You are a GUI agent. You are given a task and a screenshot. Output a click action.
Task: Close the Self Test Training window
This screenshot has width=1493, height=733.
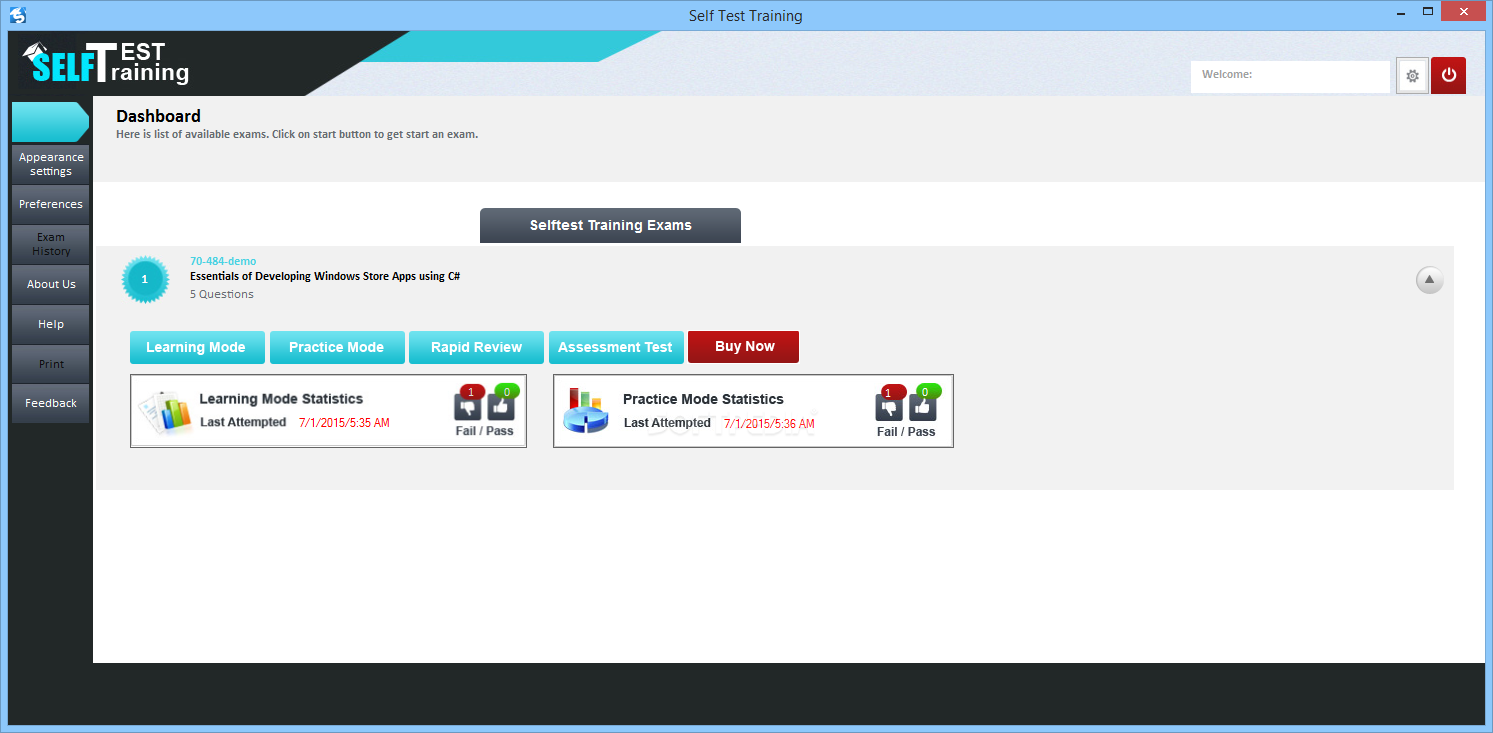click(x=1464, y=11)
